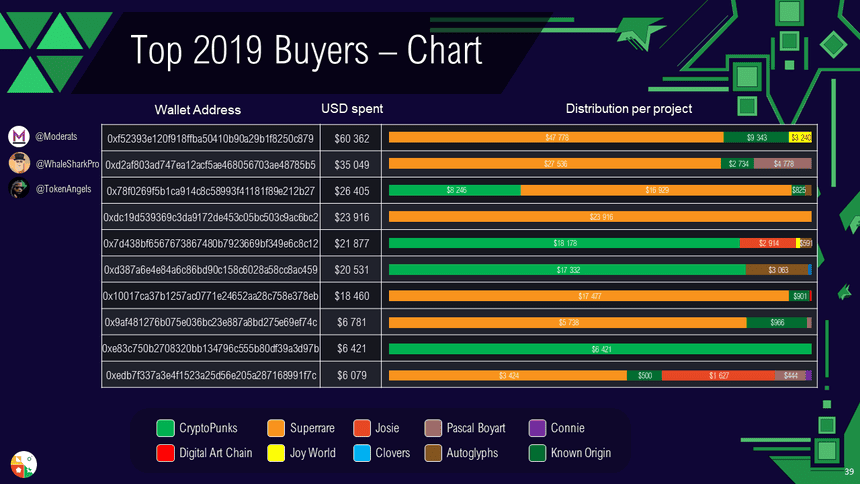The image size is (860, 484).
Task: Click the $23 916 Superrare bar
Action: click(600, 216)
